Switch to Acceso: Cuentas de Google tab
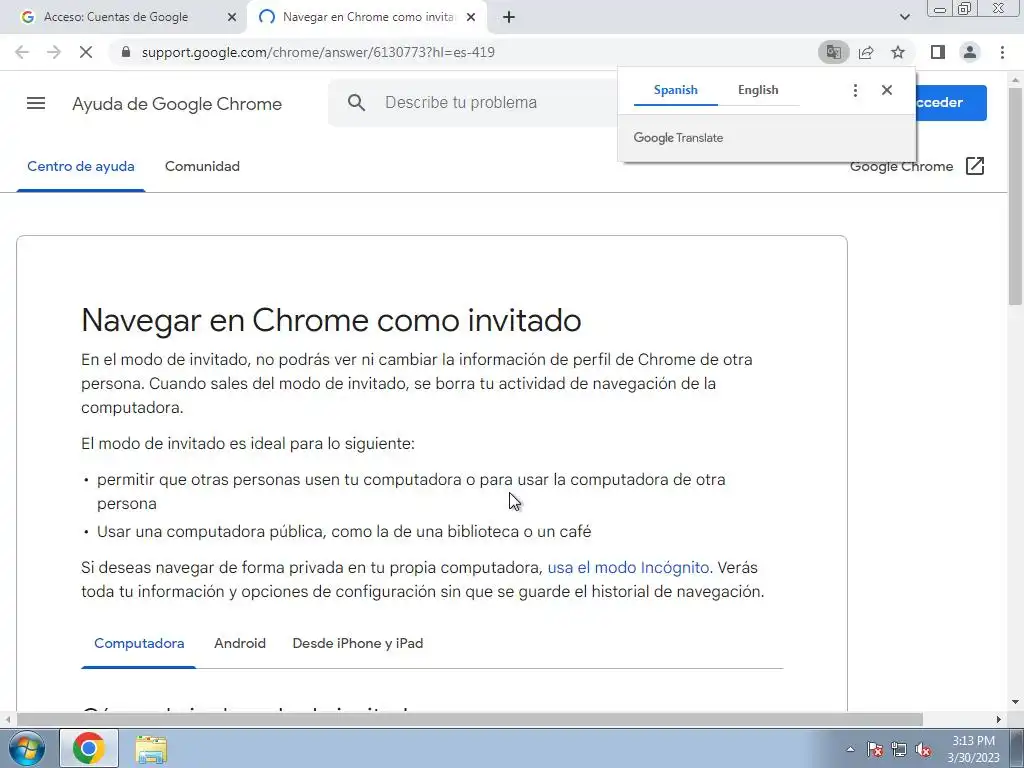The width and height of the screenshot is (1024, 768). pyautogui.click(x=116, y=17)
